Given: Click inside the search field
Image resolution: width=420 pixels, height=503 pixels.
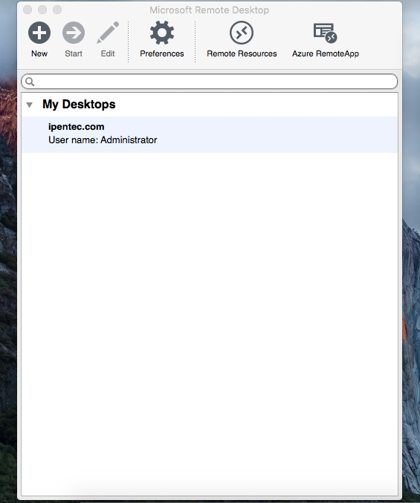Looking at the screenshot, I should [210, 82].
